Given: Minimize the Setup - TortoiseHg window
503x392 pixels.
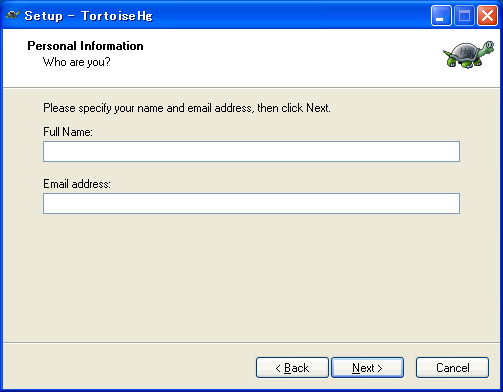Looking at the screenshot, I should pos(441,16).
